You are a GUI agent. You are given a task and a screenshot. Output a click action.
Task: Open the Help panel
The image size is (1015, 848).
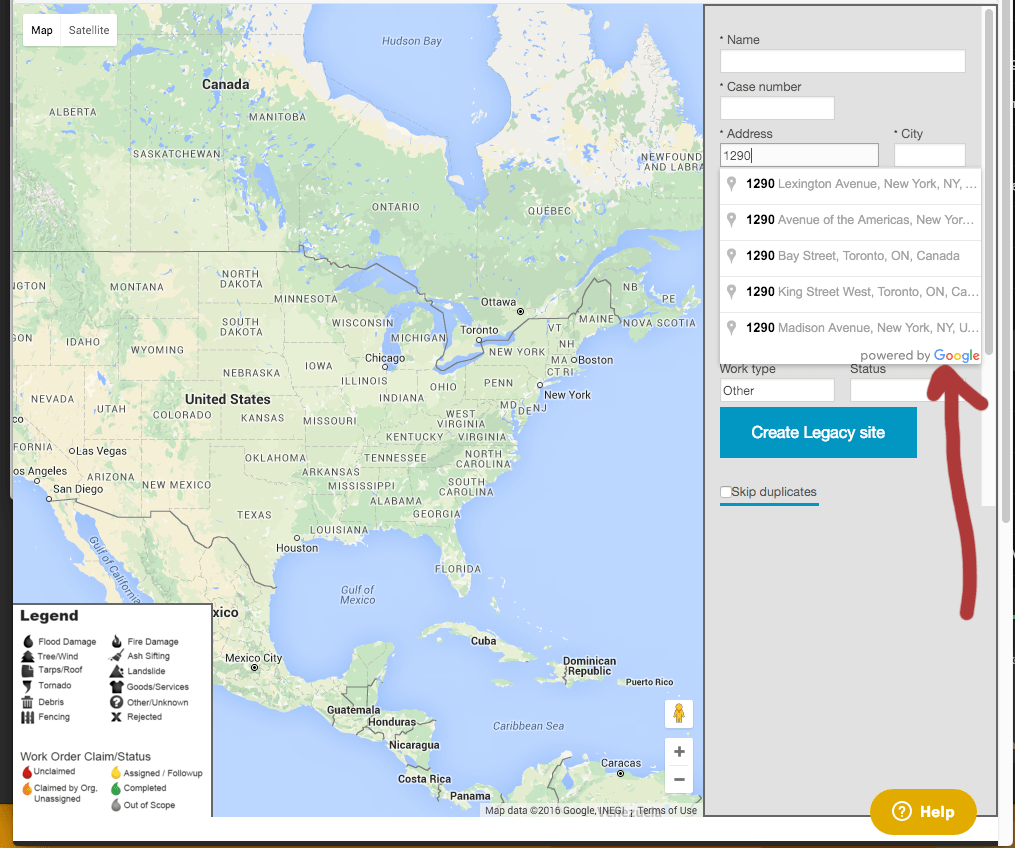(922, 812)
